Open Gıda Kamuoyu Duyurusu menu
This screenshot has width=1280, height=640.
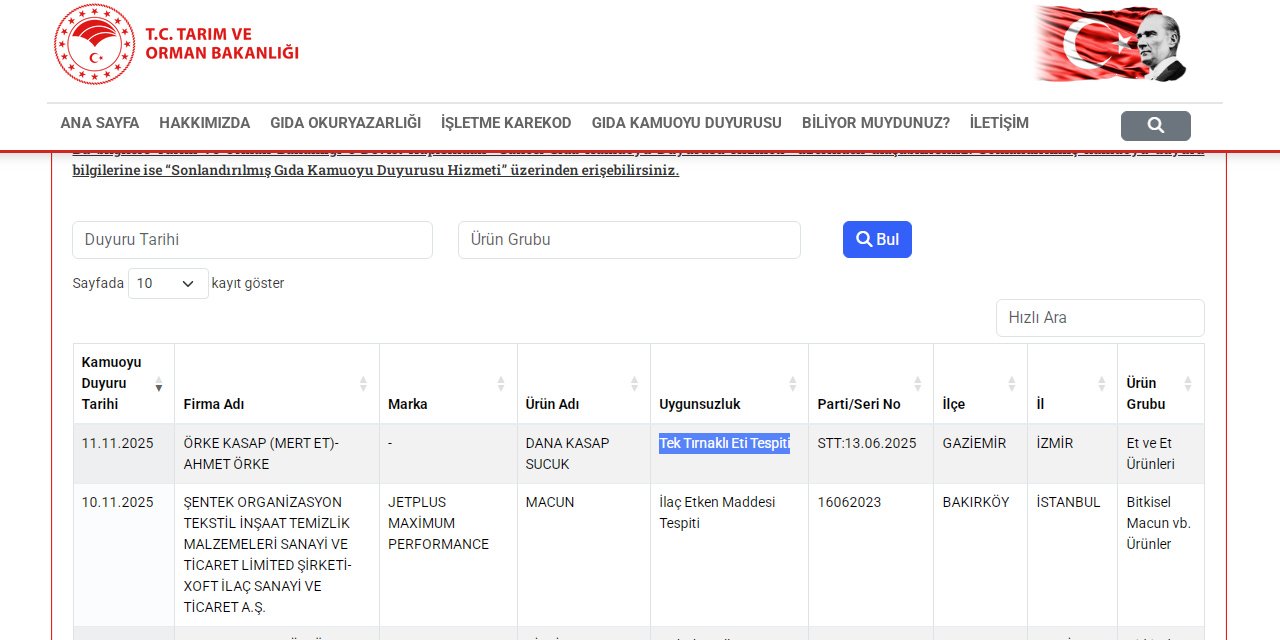click(686, 123)
